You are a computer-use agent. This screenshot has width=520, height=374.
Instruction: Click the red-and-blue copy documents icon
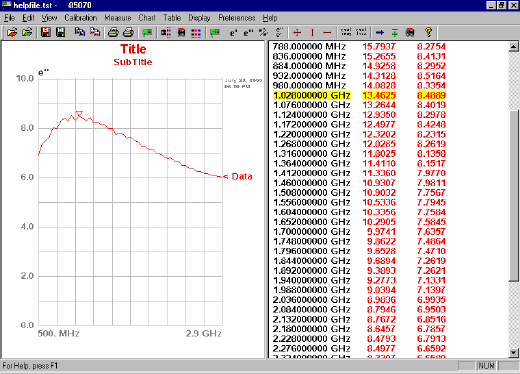(95, 32)
